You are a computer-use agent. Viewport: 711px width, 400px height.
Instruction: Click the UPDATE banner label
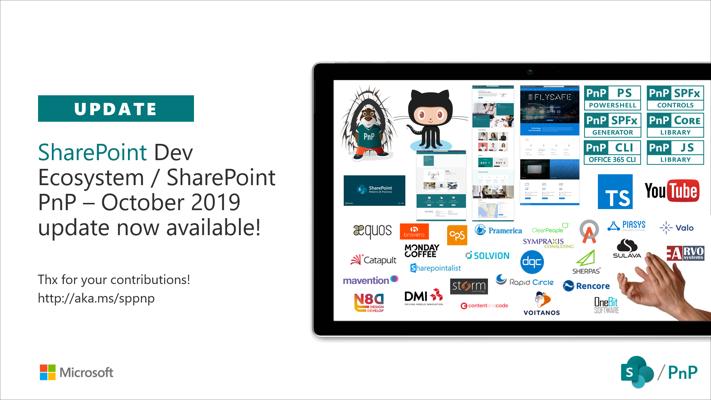click(116, 108)
